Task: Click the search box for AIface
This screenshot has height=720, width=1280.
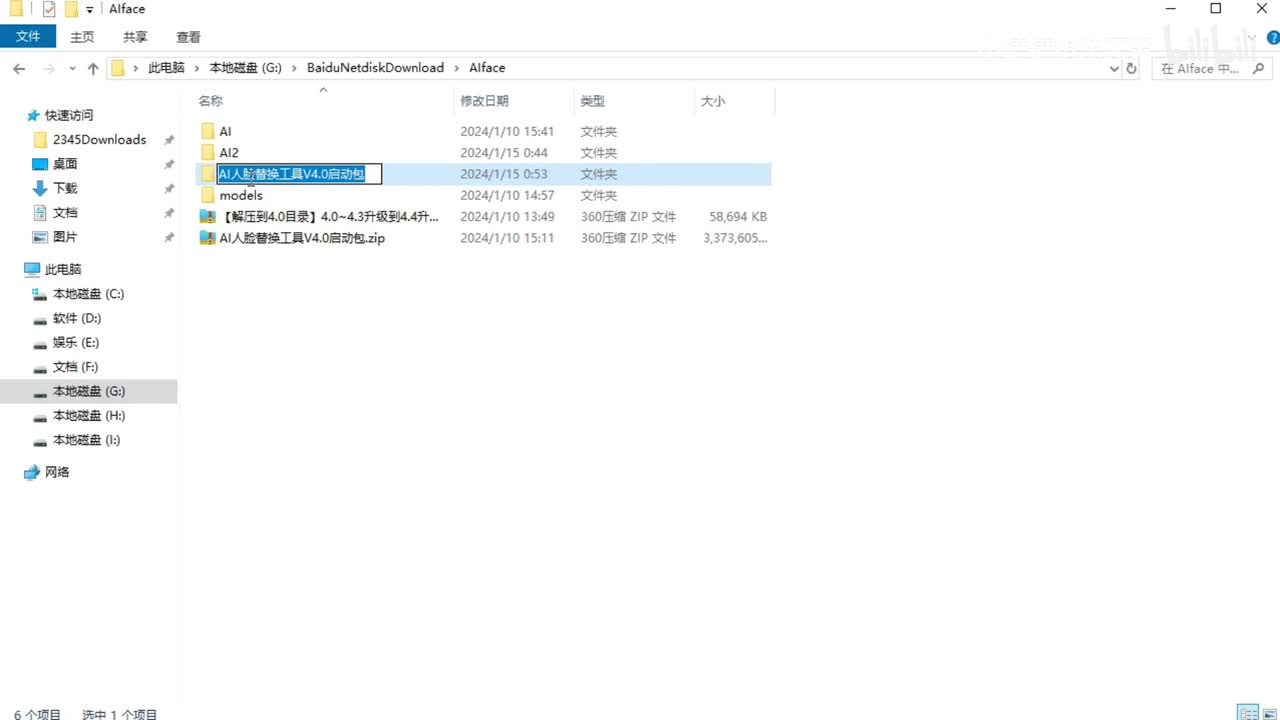Action: pyautogui.click(x=1210, y=69)
